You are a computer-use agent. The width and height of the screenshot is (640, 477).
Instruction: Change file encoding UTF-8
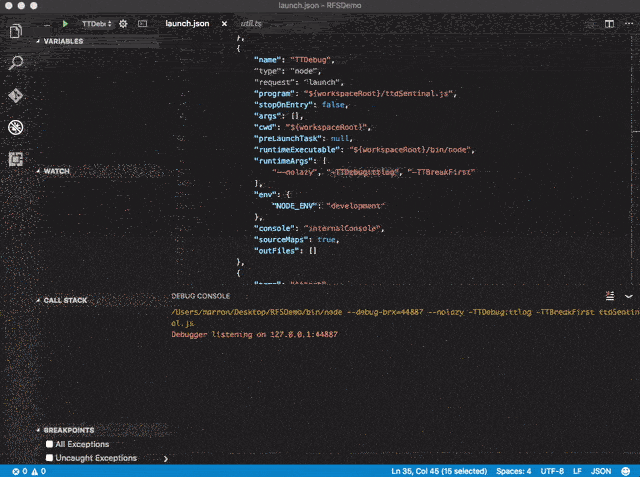552,471
